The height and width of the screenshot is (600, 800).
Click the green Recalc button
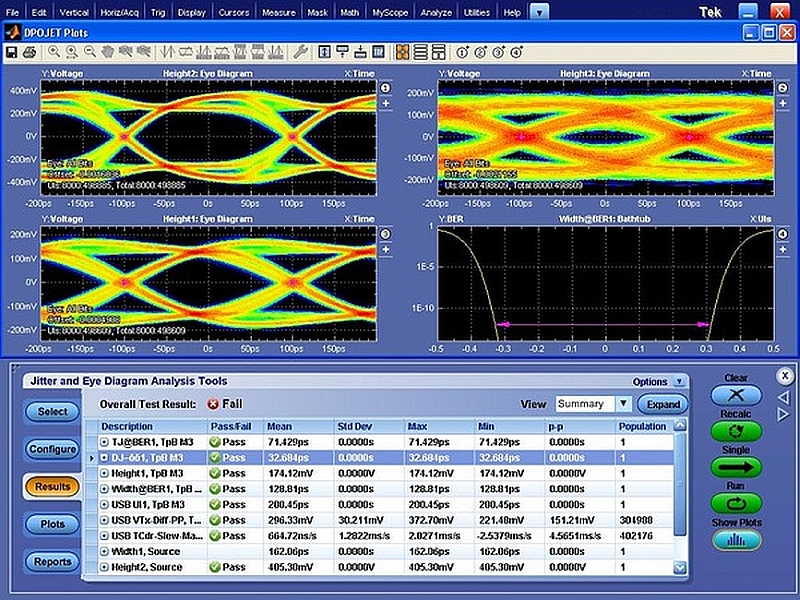pyautogui.click(x=736, y=431)
